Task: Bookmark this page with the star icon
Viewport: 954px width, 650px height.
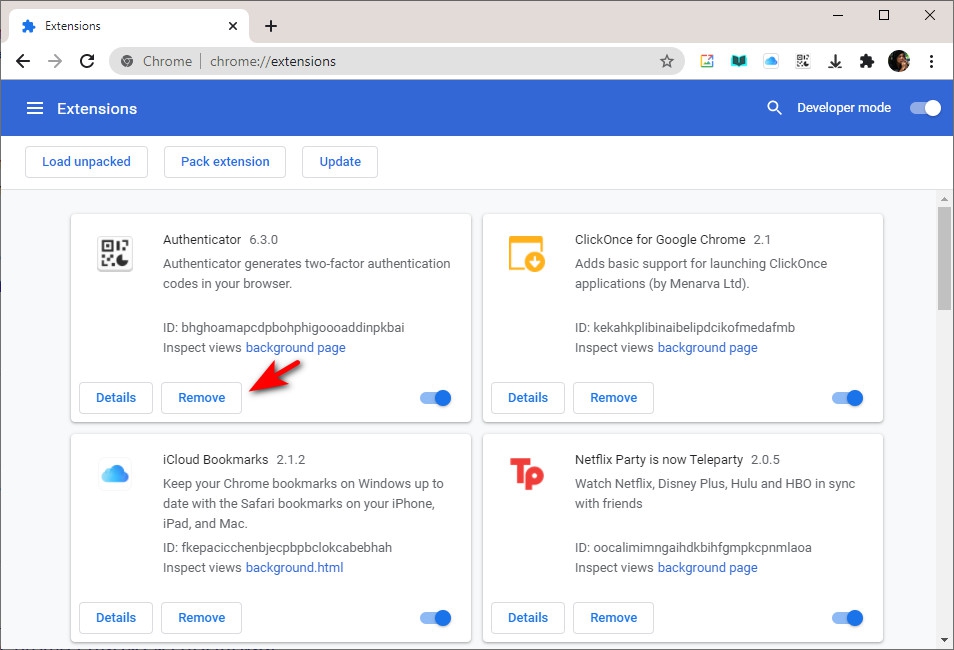Action: coord(667,61)
